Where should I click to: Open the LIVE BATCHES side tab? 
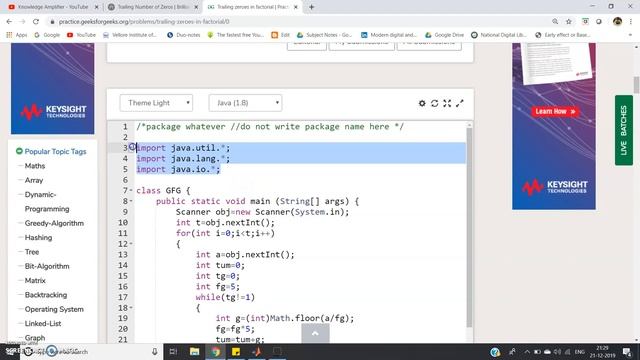(x=624, y=130)
